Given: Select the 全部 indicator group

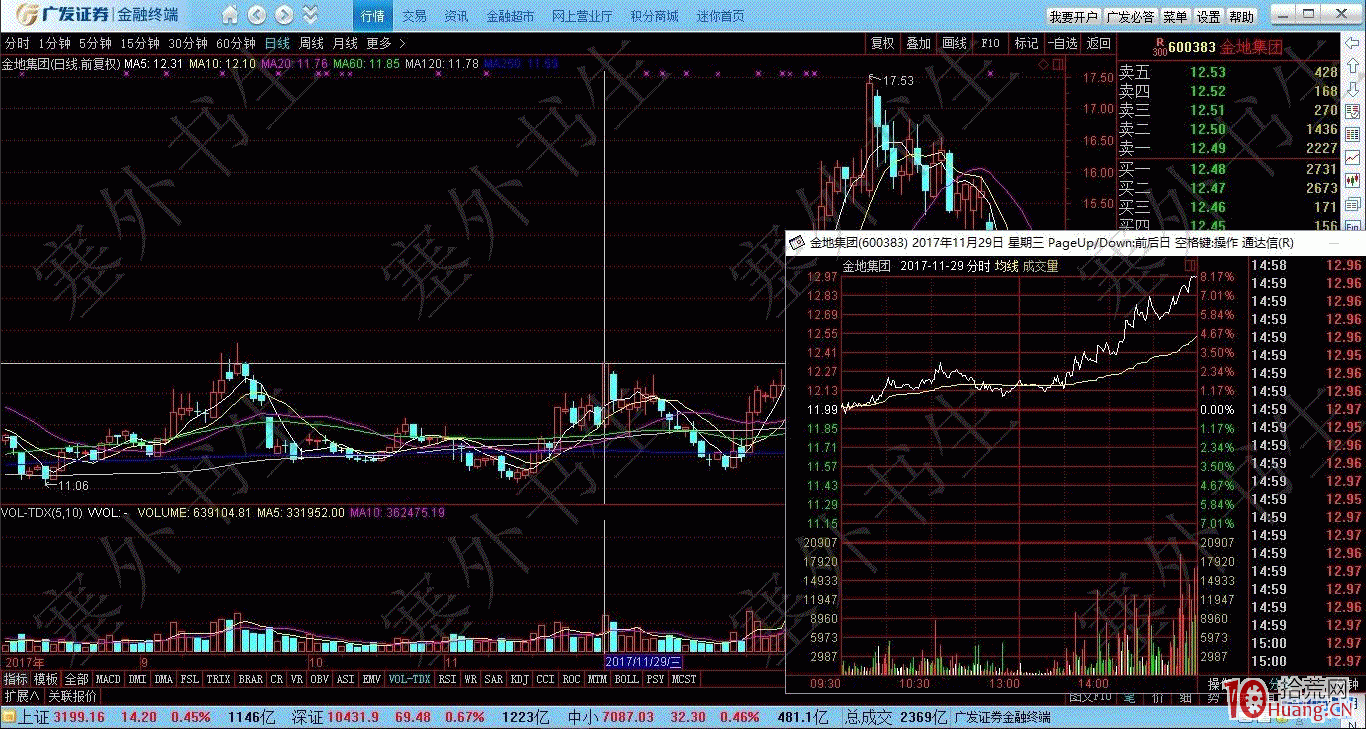Looking at the screenshot, I should point(77,679).
